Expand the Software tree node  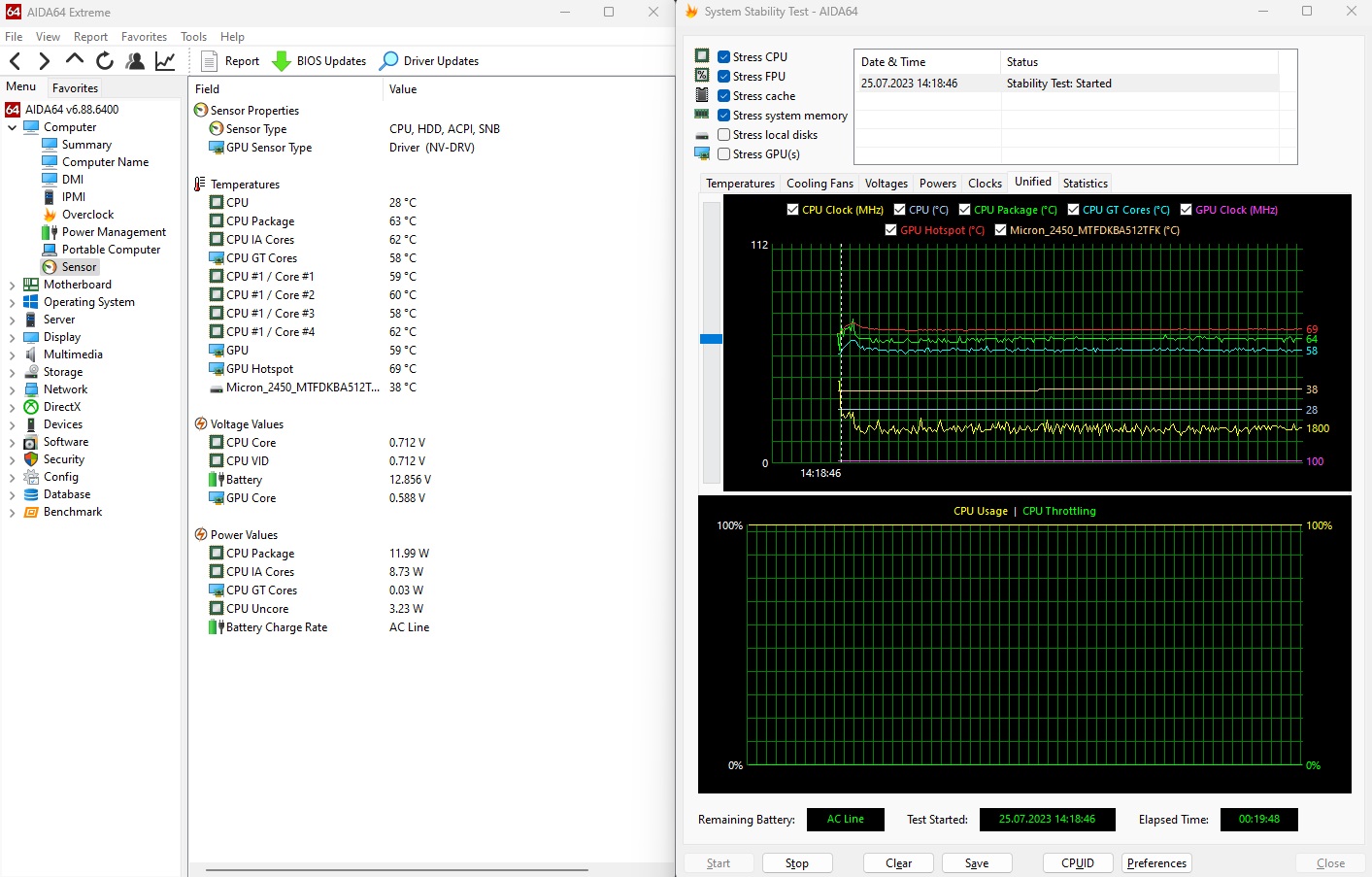click(x=12, y=442)
